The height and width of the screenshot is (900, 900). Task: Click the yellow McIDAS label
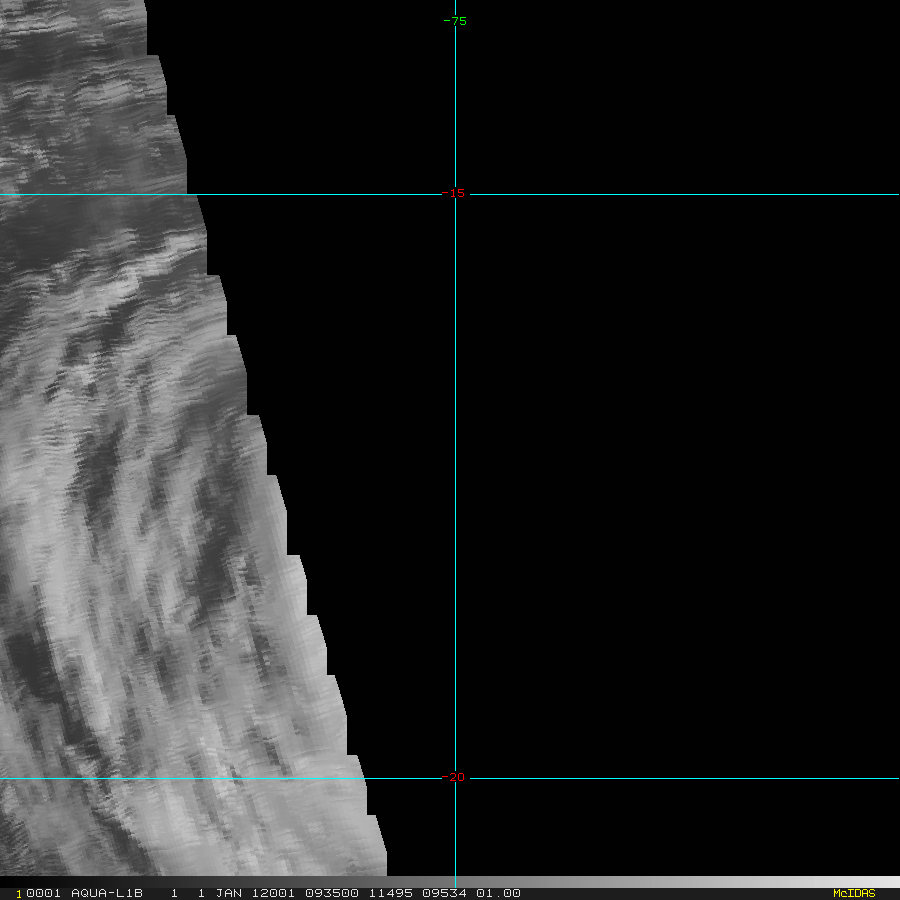pos(853,893)
